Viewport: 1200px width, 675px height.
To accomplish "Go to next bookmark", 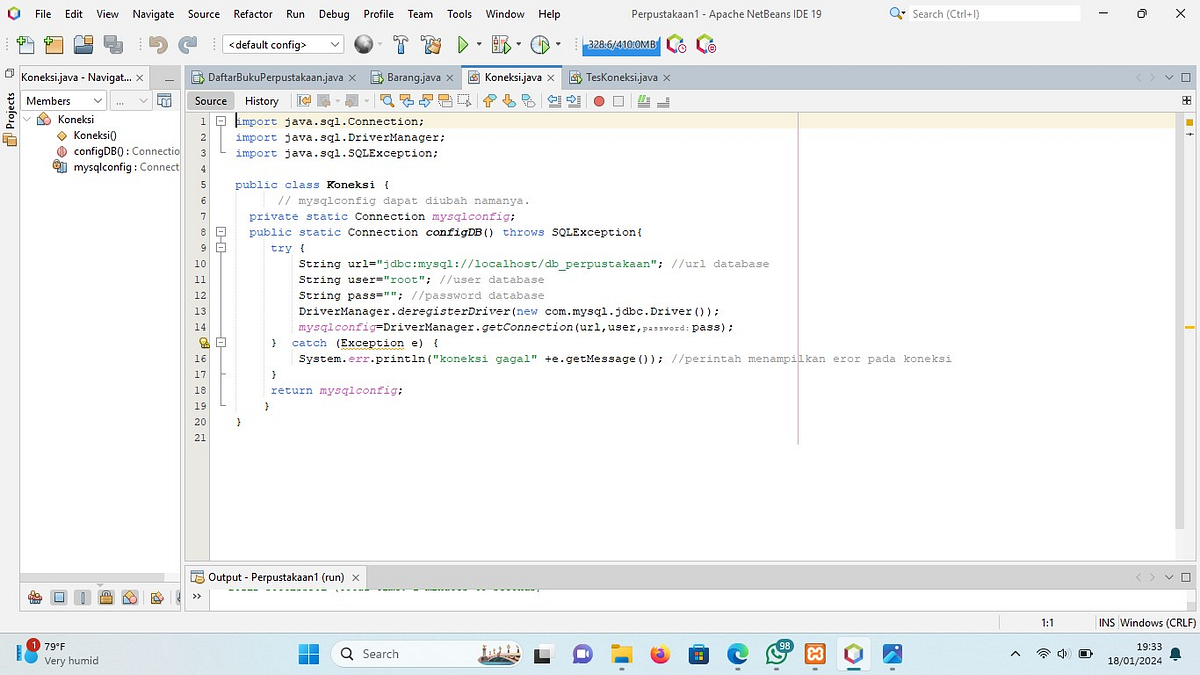I will (509, 101).
